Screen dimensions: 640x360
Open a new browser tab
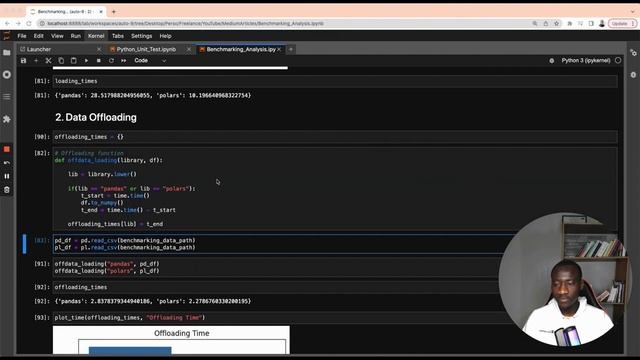pos(113,11)
